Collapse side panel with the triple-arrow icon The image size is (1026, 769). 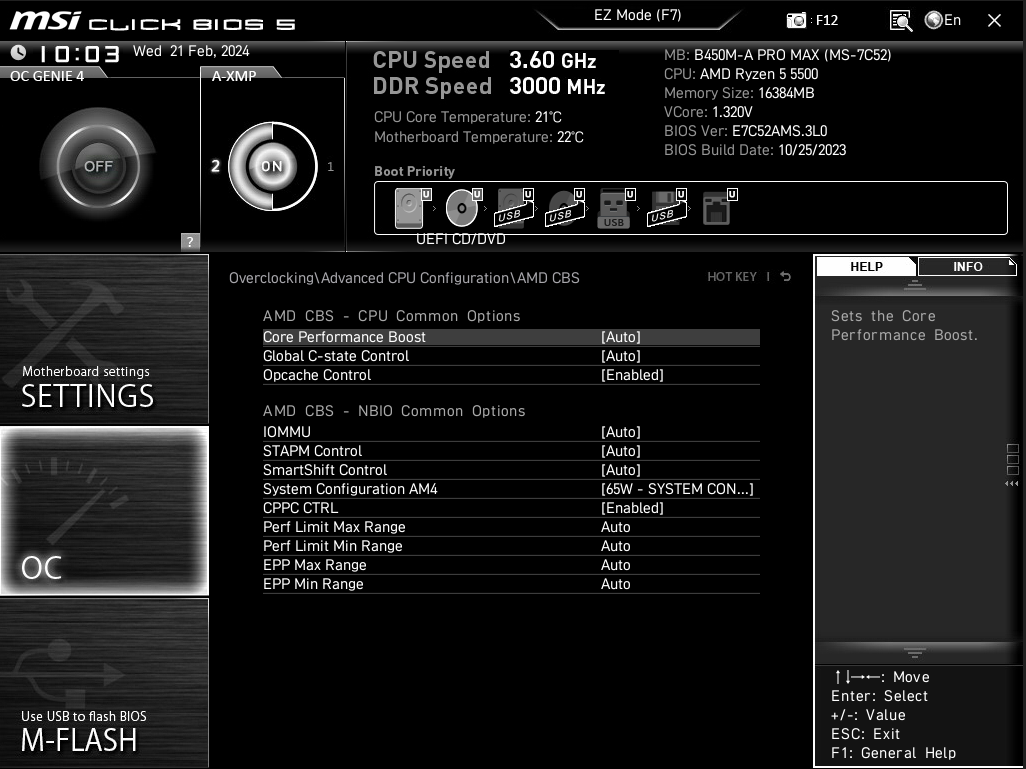[x=1012, y=484]
